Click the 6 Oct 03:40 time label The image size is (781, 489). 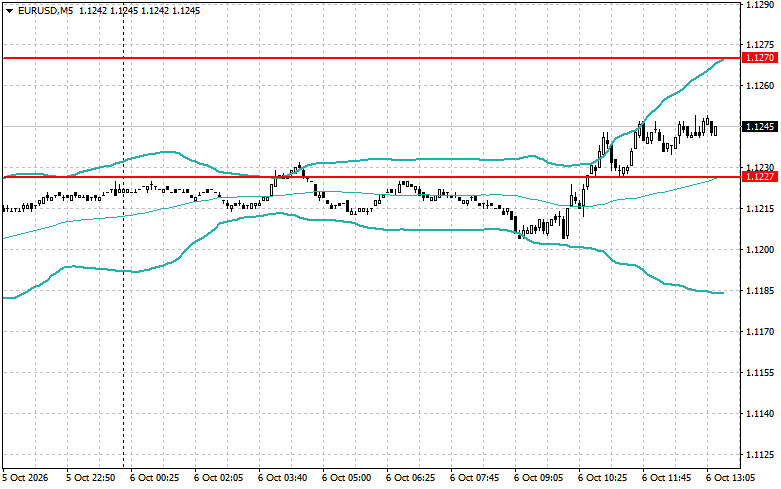point(282,478)
